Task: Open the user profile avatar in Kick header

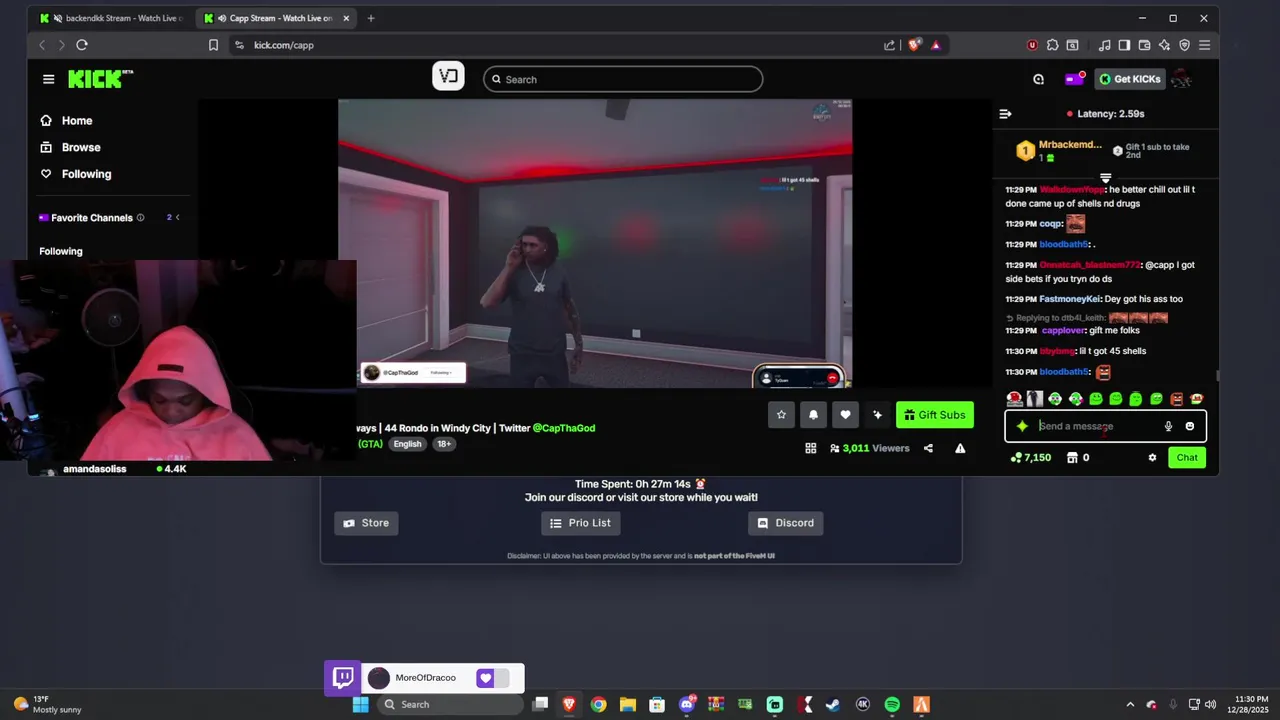Action: point(1181,79)
